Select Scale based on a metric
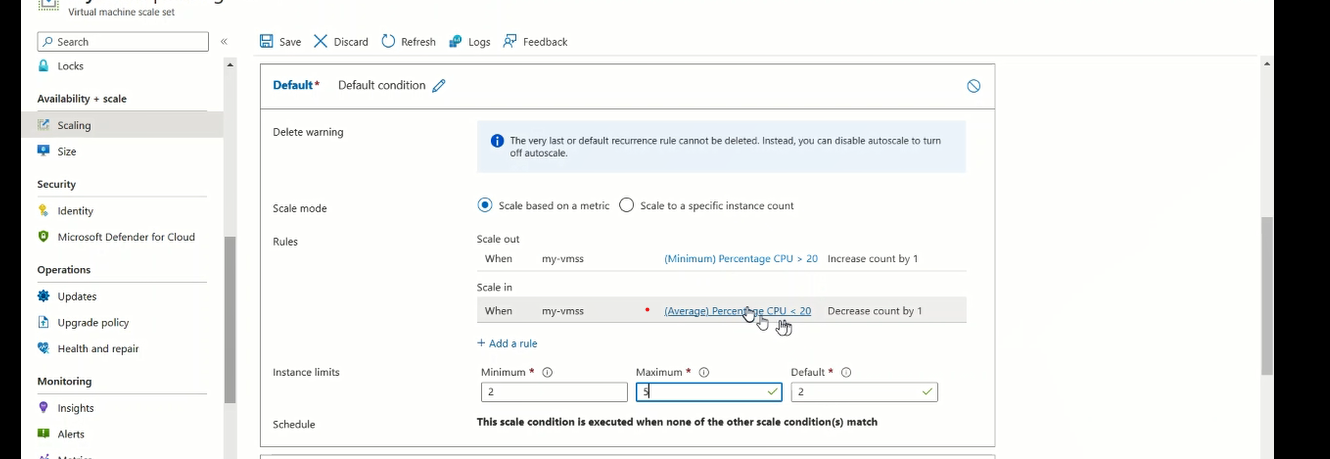 pos(485,206)
